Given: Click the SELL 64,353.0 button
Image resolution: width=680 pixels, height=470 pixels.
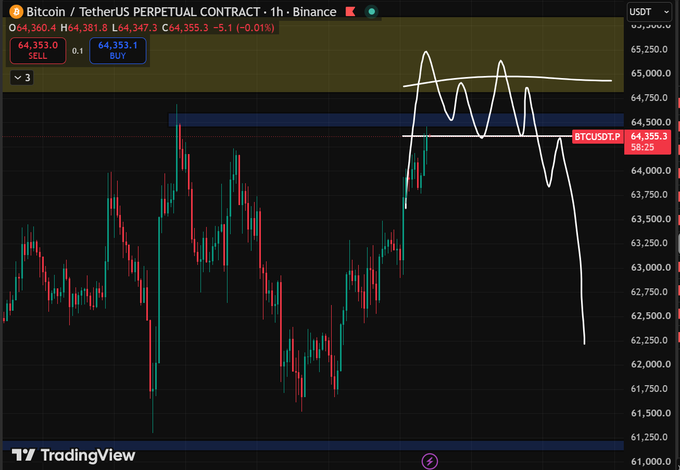Looking at the screenshot, I should pos(38,50).
